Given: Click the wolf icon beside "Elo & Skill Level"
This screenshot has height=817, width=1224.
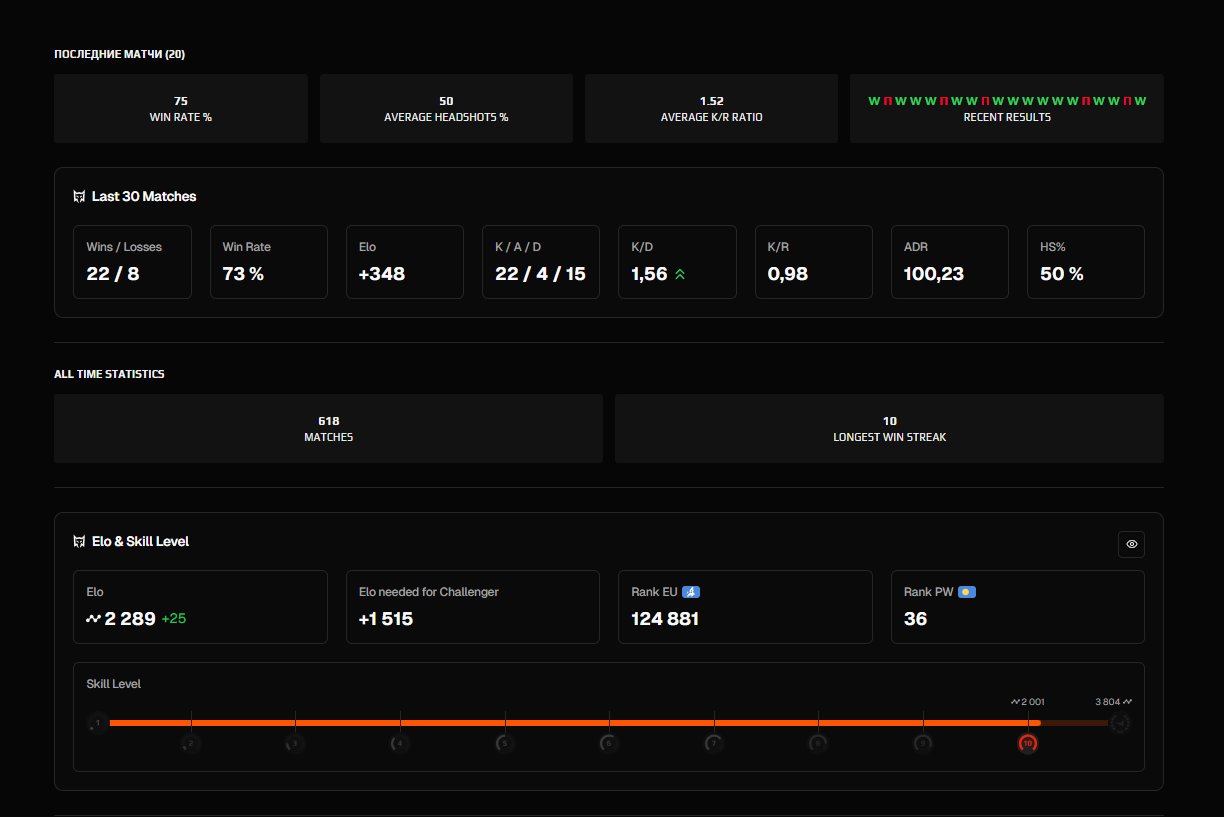Looking at the screenshot, I should pyautogui.click(x=79, y=540).
